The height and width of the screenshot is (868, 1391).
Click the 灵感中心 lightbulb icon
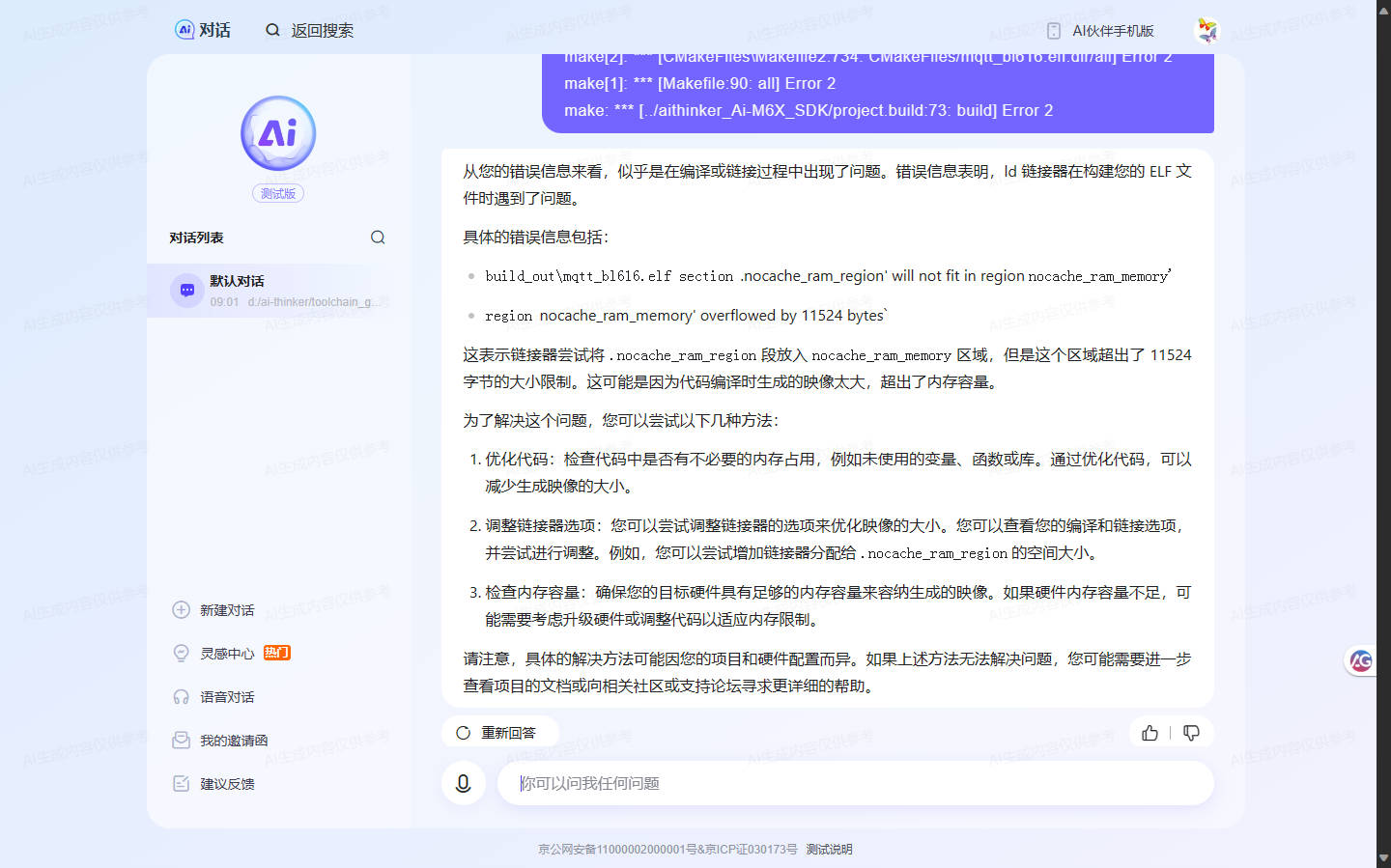pos(181,654)
